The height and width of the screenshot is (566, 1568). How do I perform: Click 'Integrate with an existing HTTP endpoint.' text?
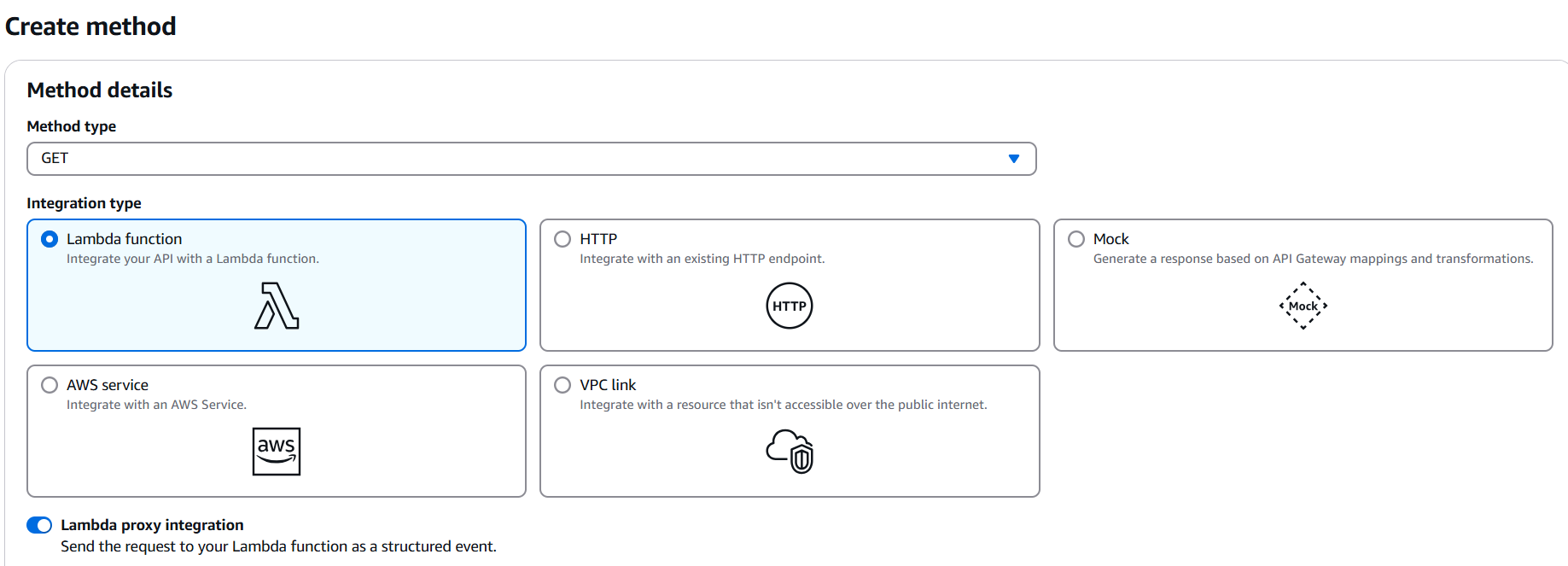pos(702,259)
